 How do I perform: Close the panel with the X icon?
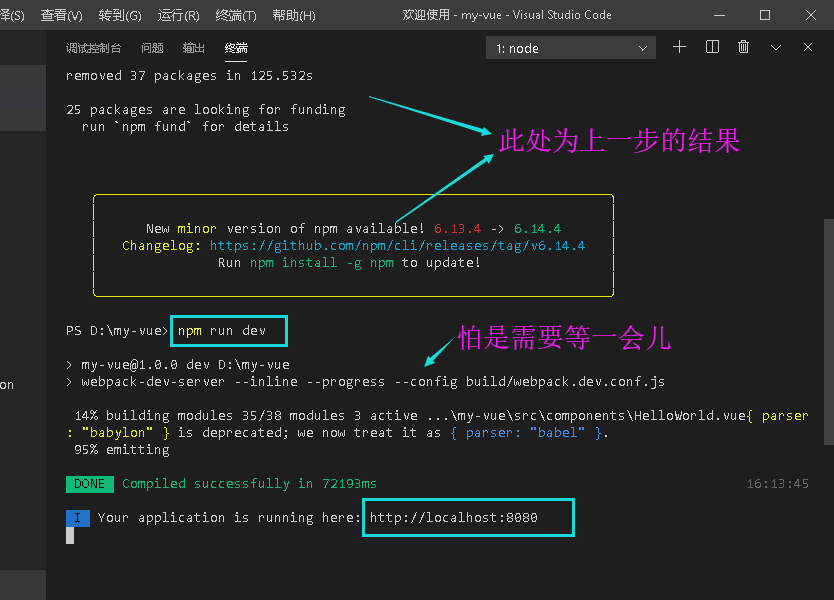pos(808,47)
